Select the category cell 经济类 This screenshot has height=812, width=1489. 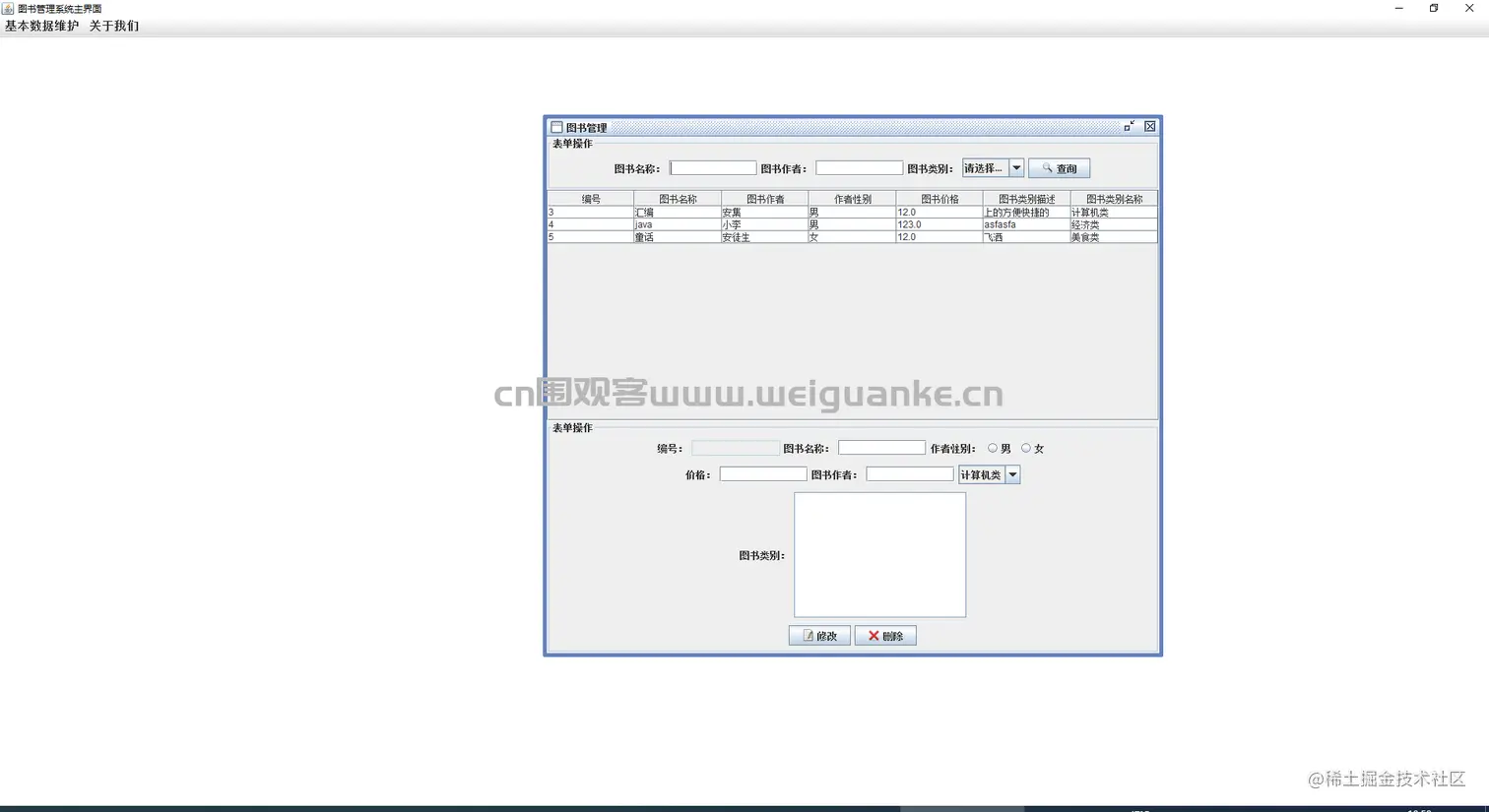[x=1114, y=224]
